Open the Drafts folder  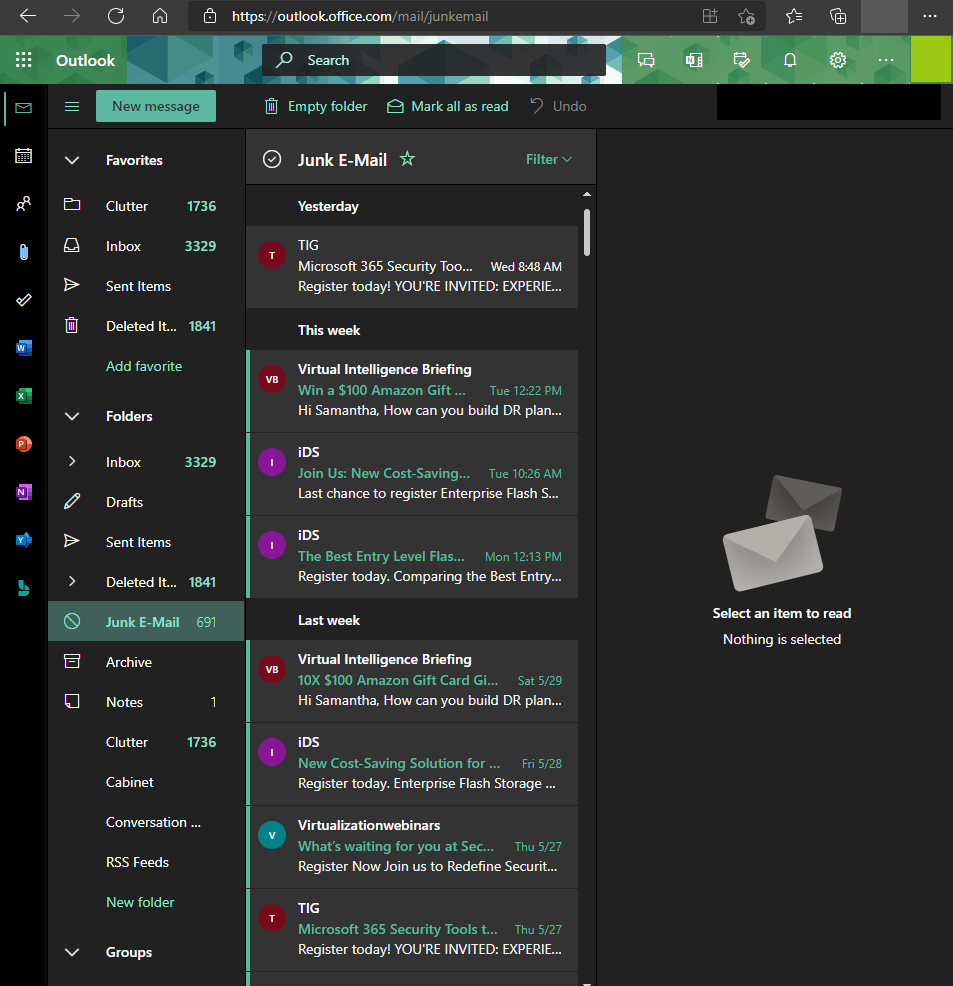click(146, 502)
